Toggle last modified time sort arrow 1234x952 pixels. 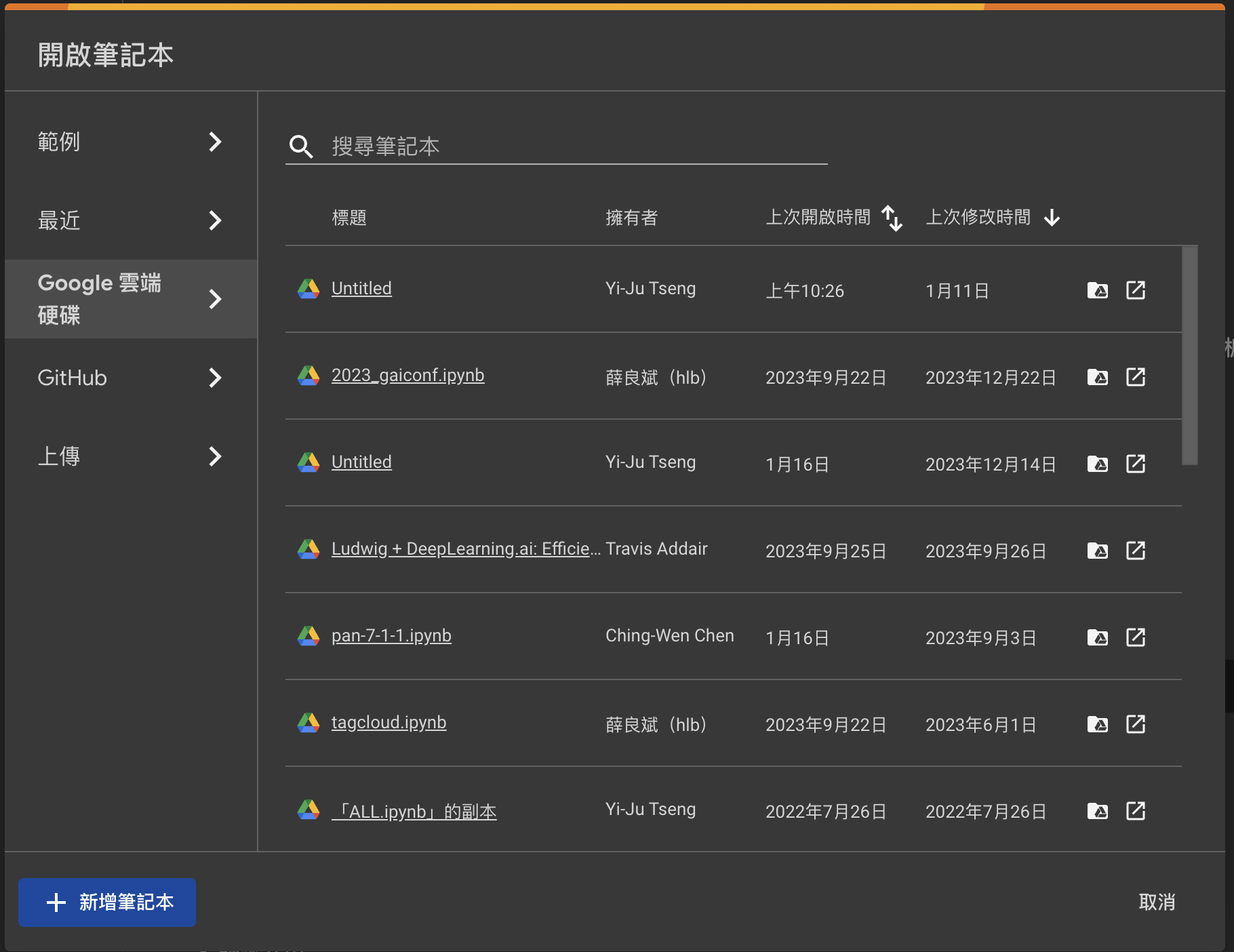1052,218
